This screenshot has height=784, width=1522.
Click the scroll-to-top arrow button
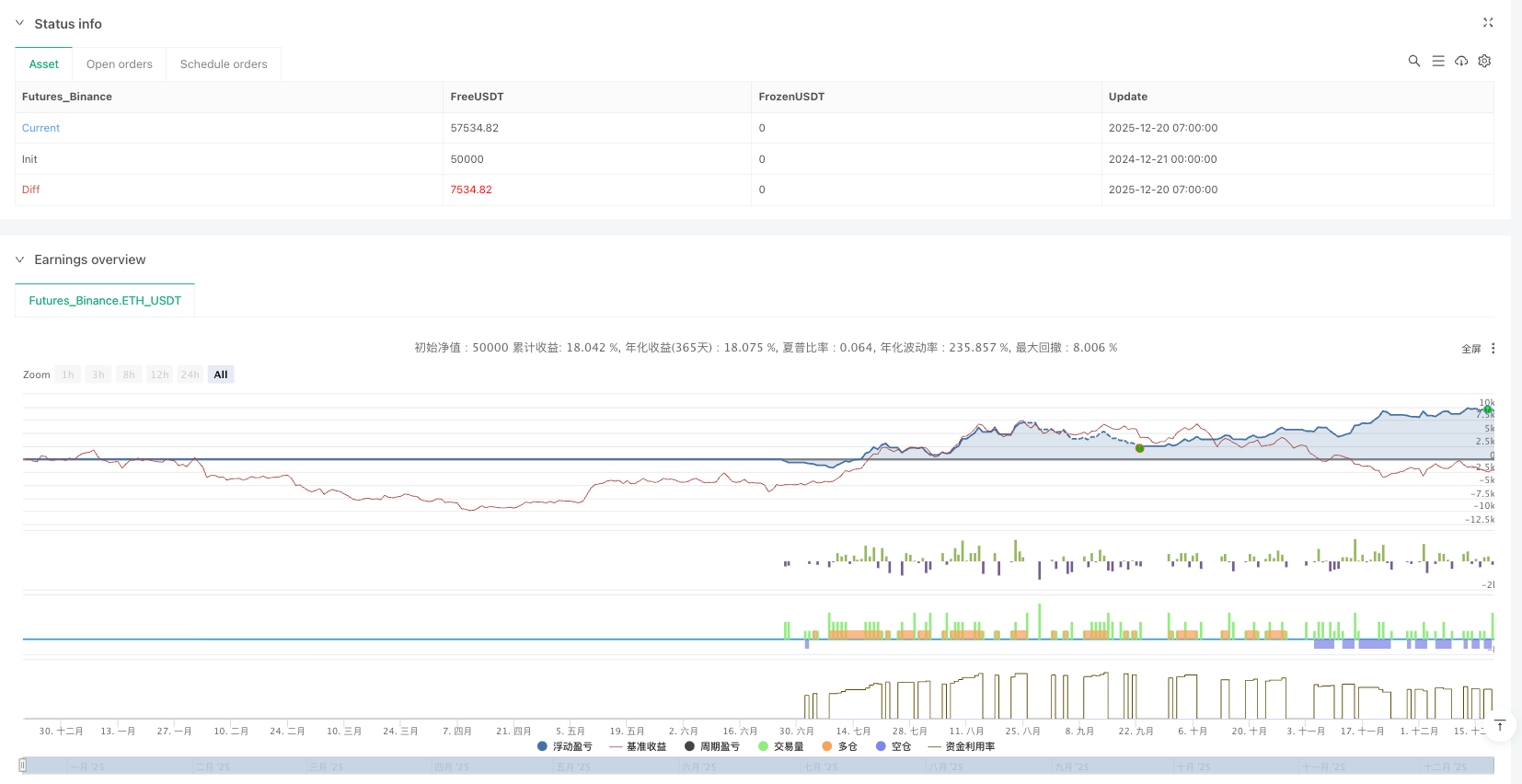coord(1500,726)
